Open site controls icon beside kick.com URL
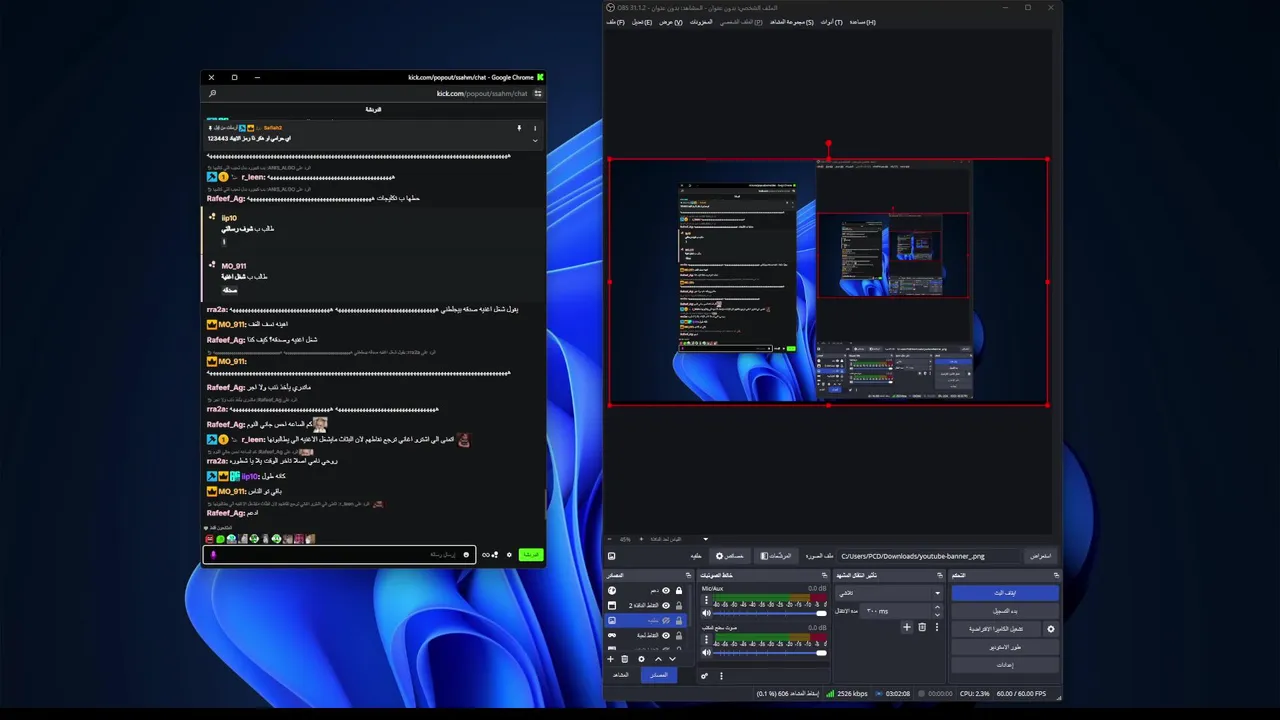 538,93
